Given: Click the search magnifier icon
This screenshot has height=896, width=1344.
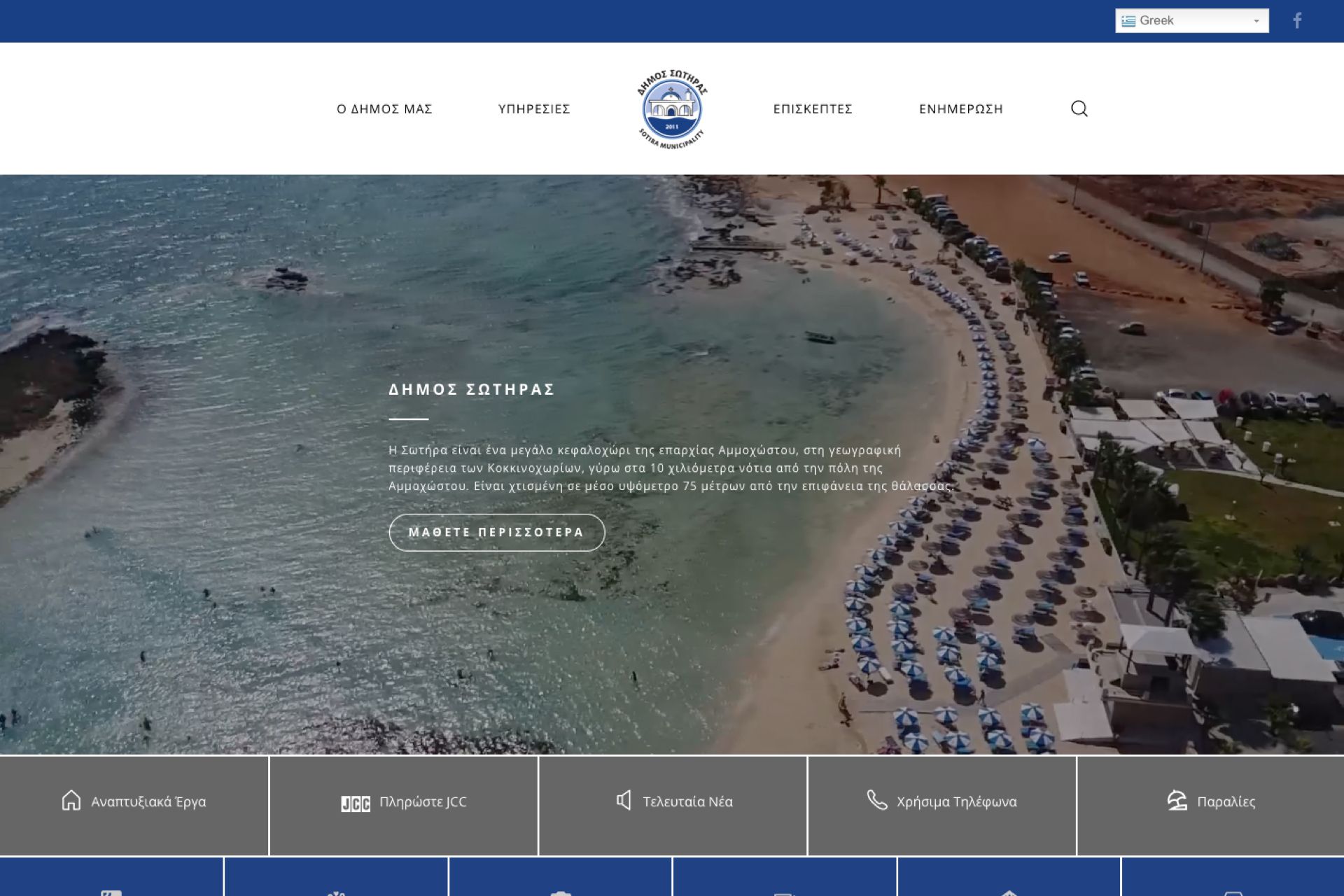Looking at the screenshot, I should pos(1079,108).
